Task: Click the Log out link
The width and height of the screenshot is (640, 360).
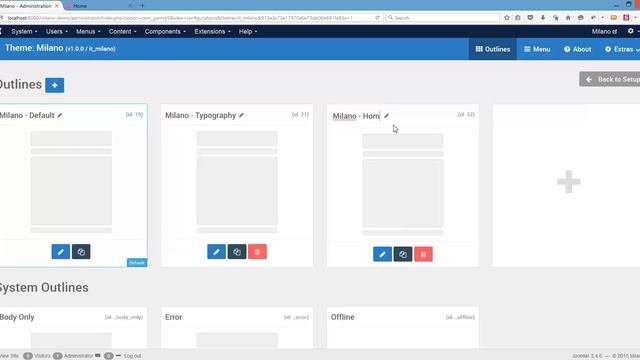Action: [x=132, y=356]
